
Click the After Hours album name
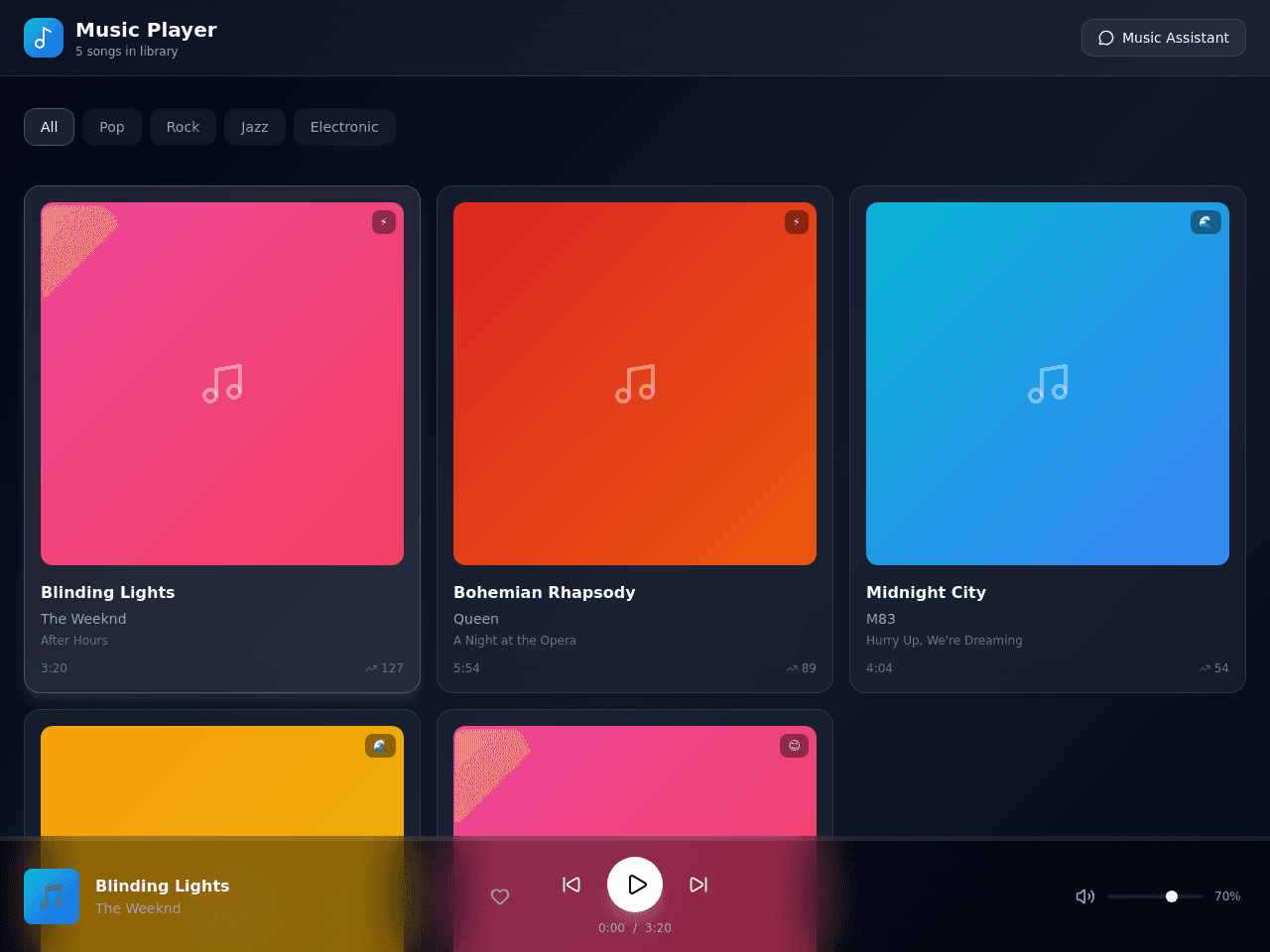tap(74, 641)
